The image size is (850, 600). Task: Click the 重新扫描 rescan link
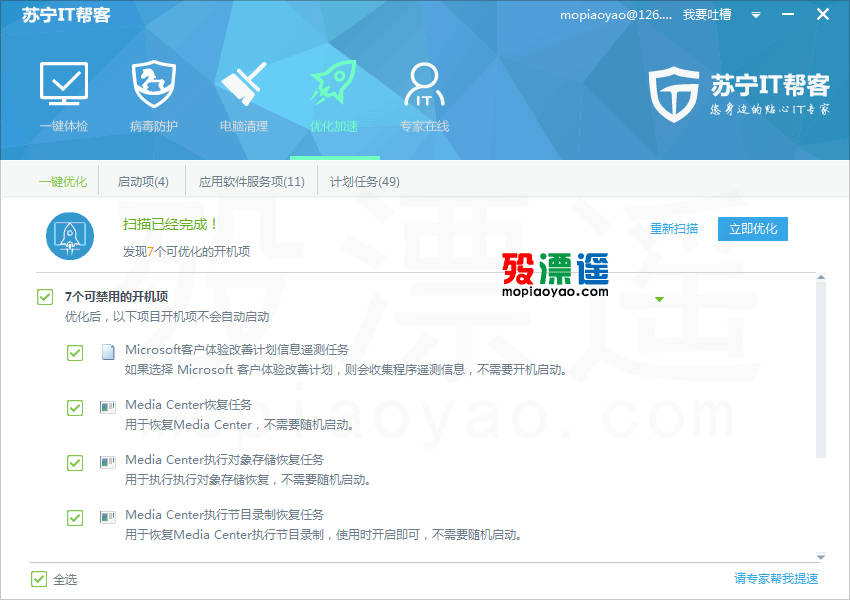[x=674, y=229]
